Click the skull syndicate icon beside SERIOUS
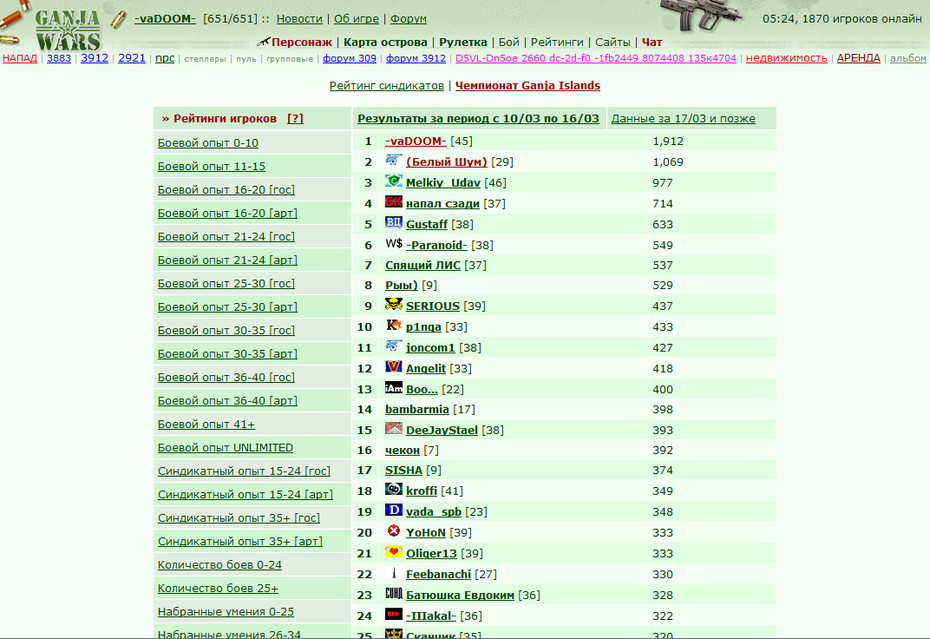The image size is (930, 639). click(393, 304)
